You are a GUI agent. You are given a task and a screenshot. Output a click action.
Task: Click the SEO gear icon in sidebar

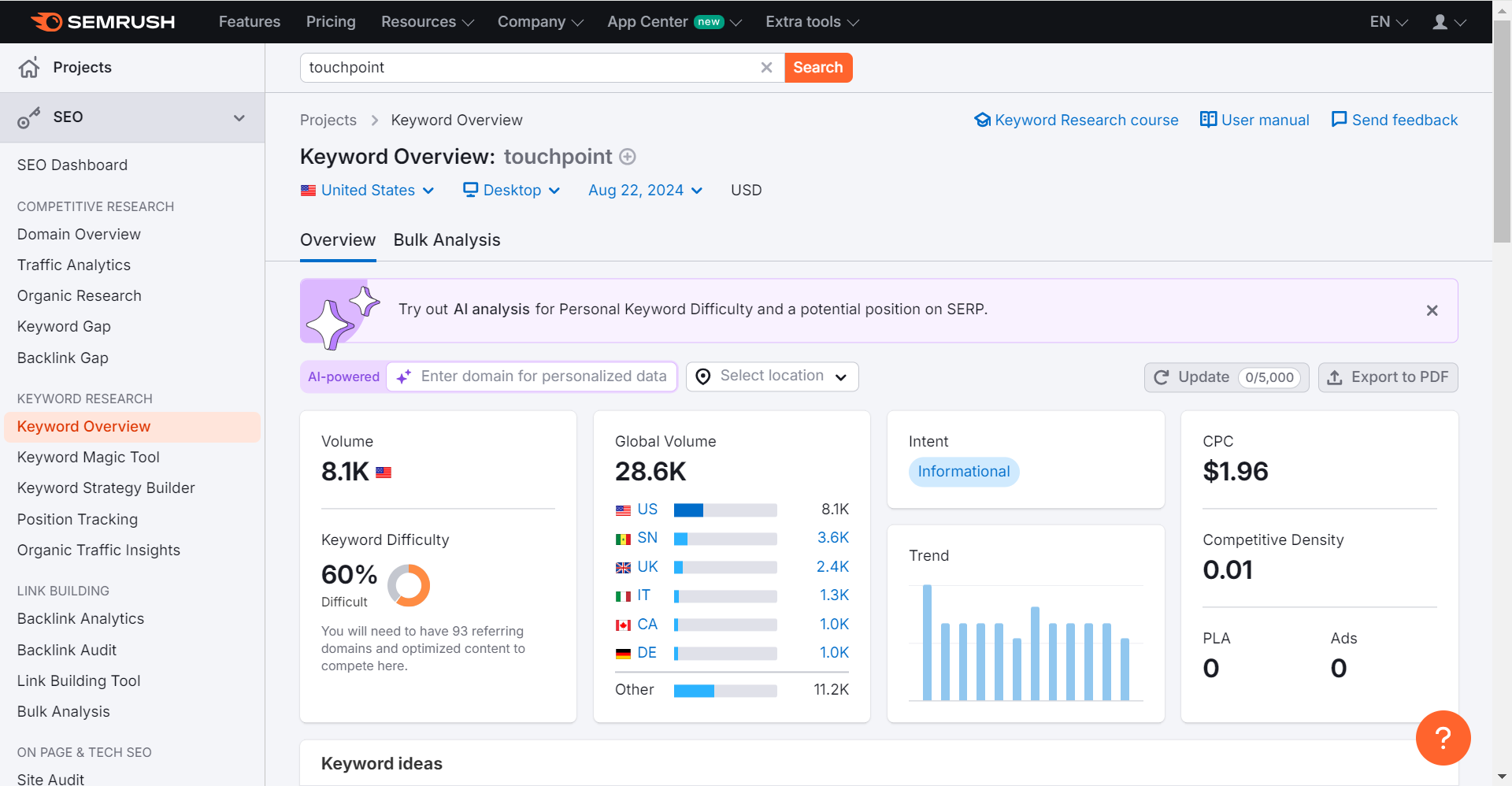coord(29,117)
